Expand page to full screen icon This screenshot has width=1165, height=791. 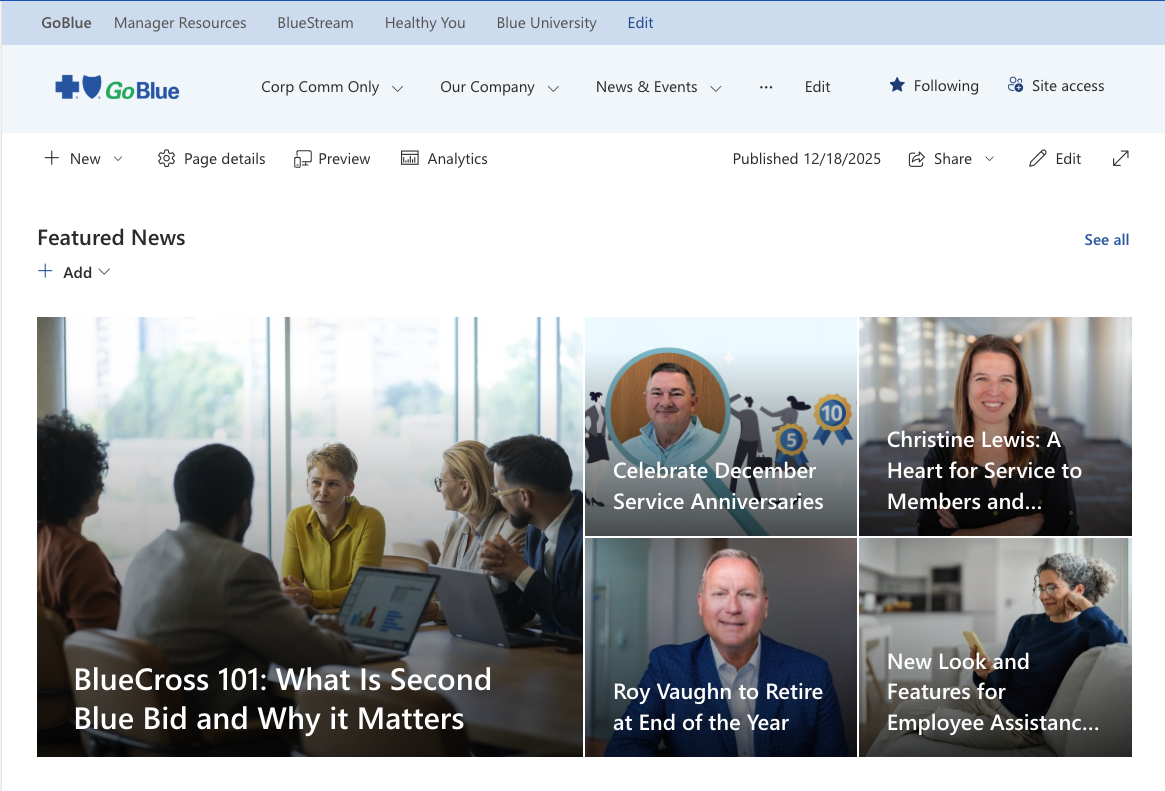(1120, 158)
